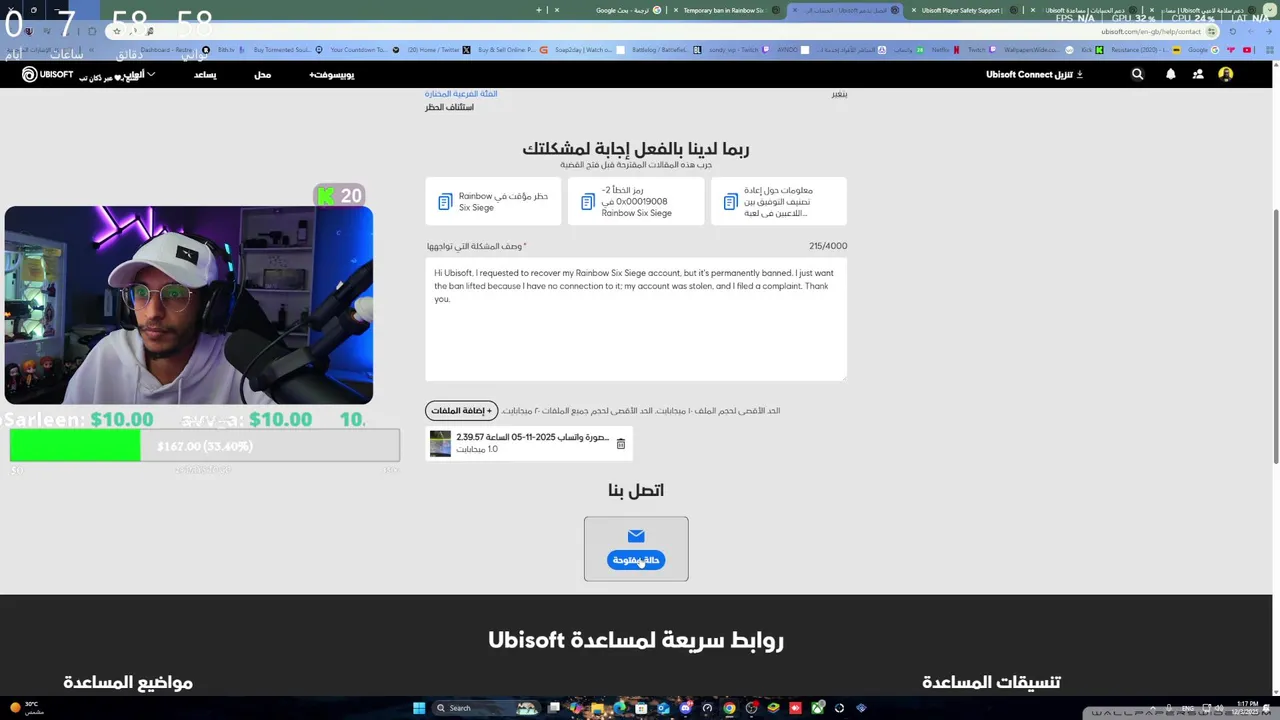Viewport: 1280px width, 720px height.
Task: Click the Windows taskbar Search box
Action: pyautogui.click(x=485, y=708)
